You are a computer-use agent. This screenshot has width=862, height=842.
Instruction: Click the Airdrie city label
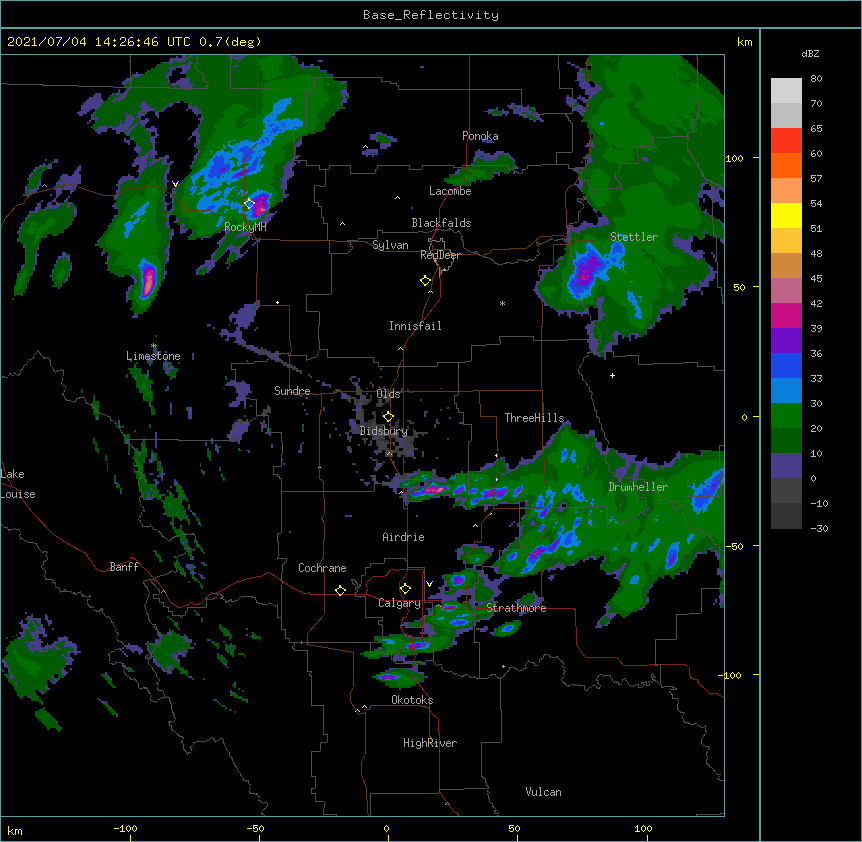click(403, 537)
